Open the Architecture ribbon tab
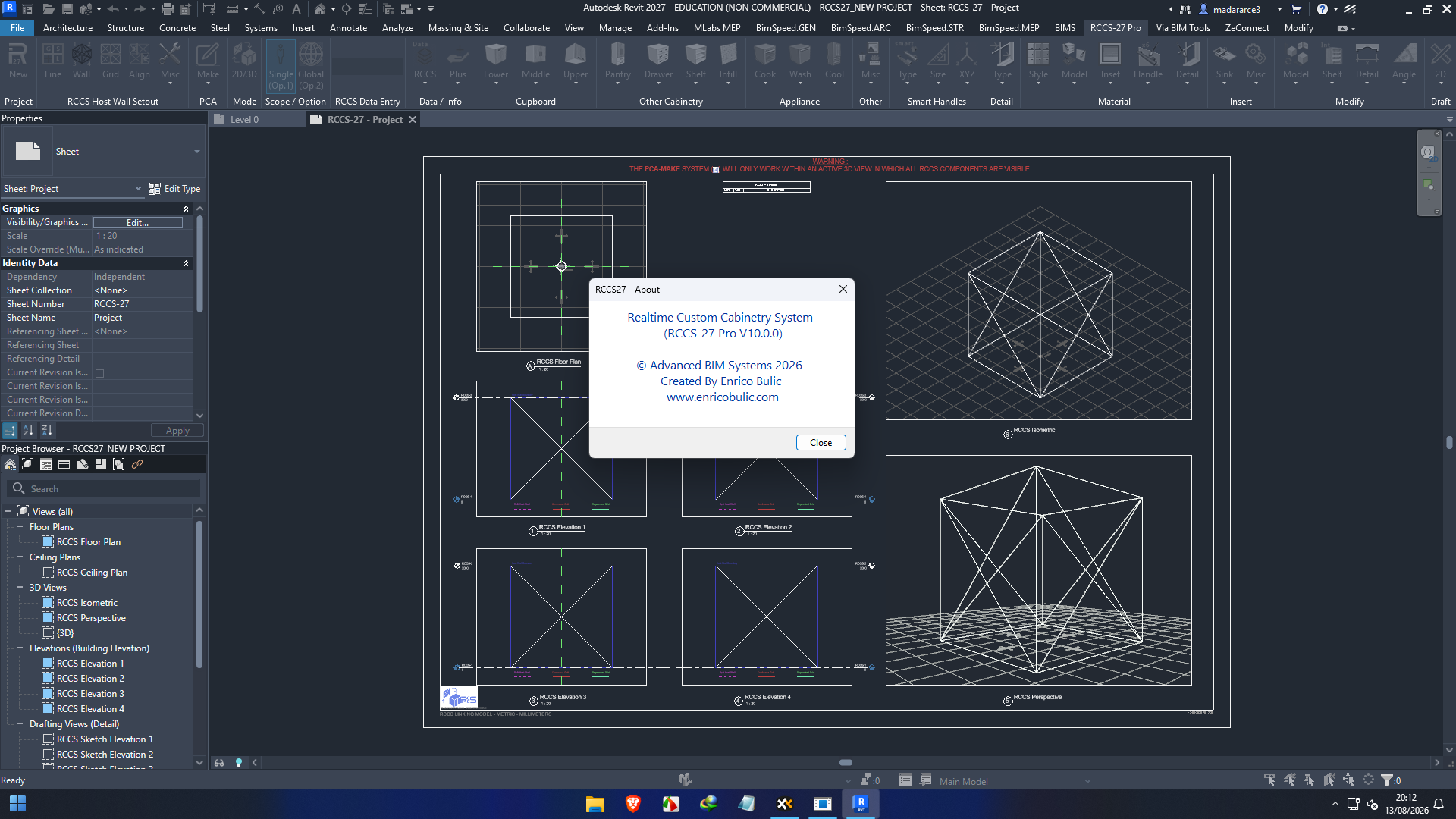The image size is (1456, 819). pyautogui.click(x=67, y=28)
